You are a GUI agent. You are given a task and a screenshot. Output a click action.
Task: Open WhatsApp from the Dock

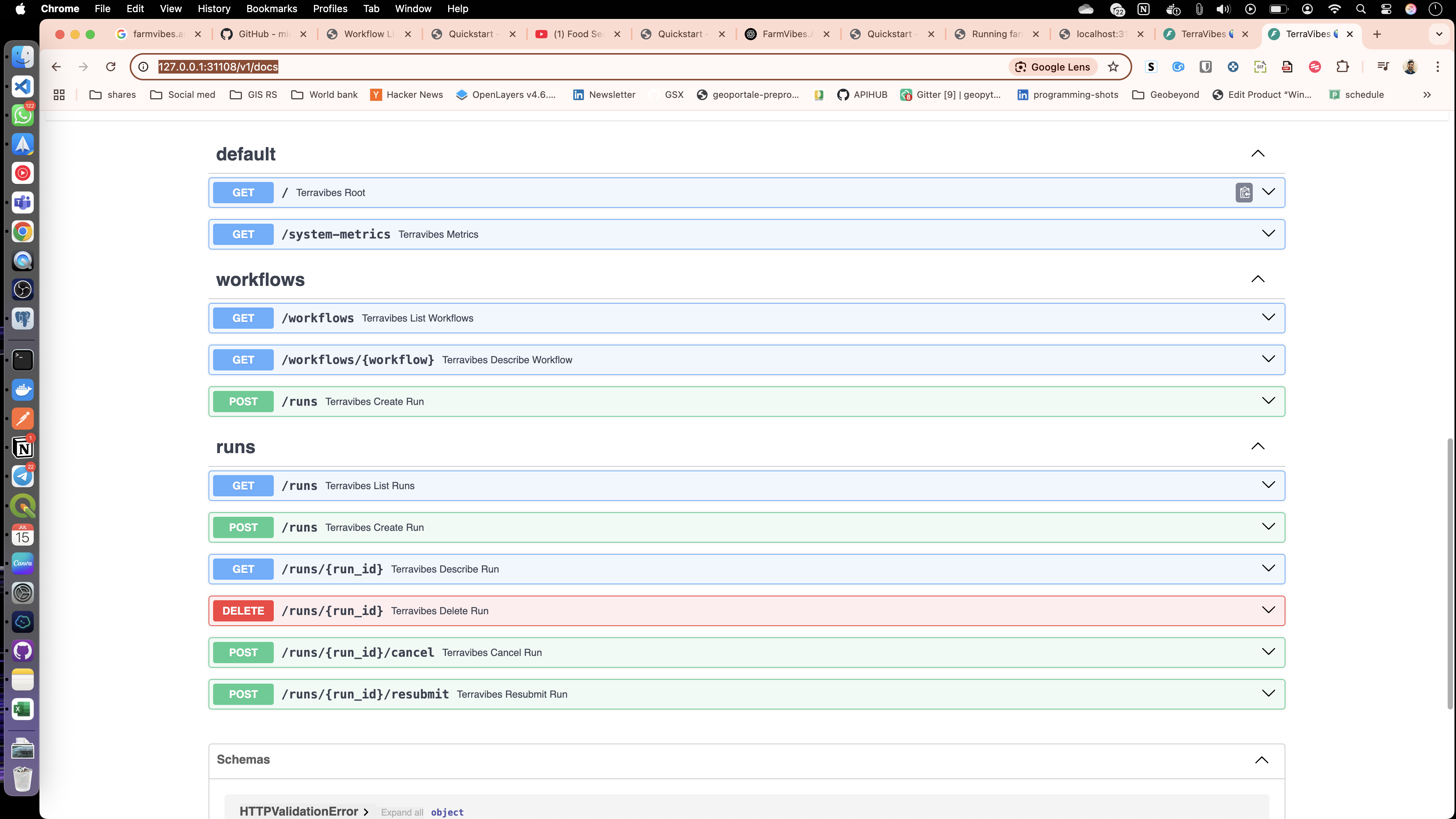tap(23, 115)
